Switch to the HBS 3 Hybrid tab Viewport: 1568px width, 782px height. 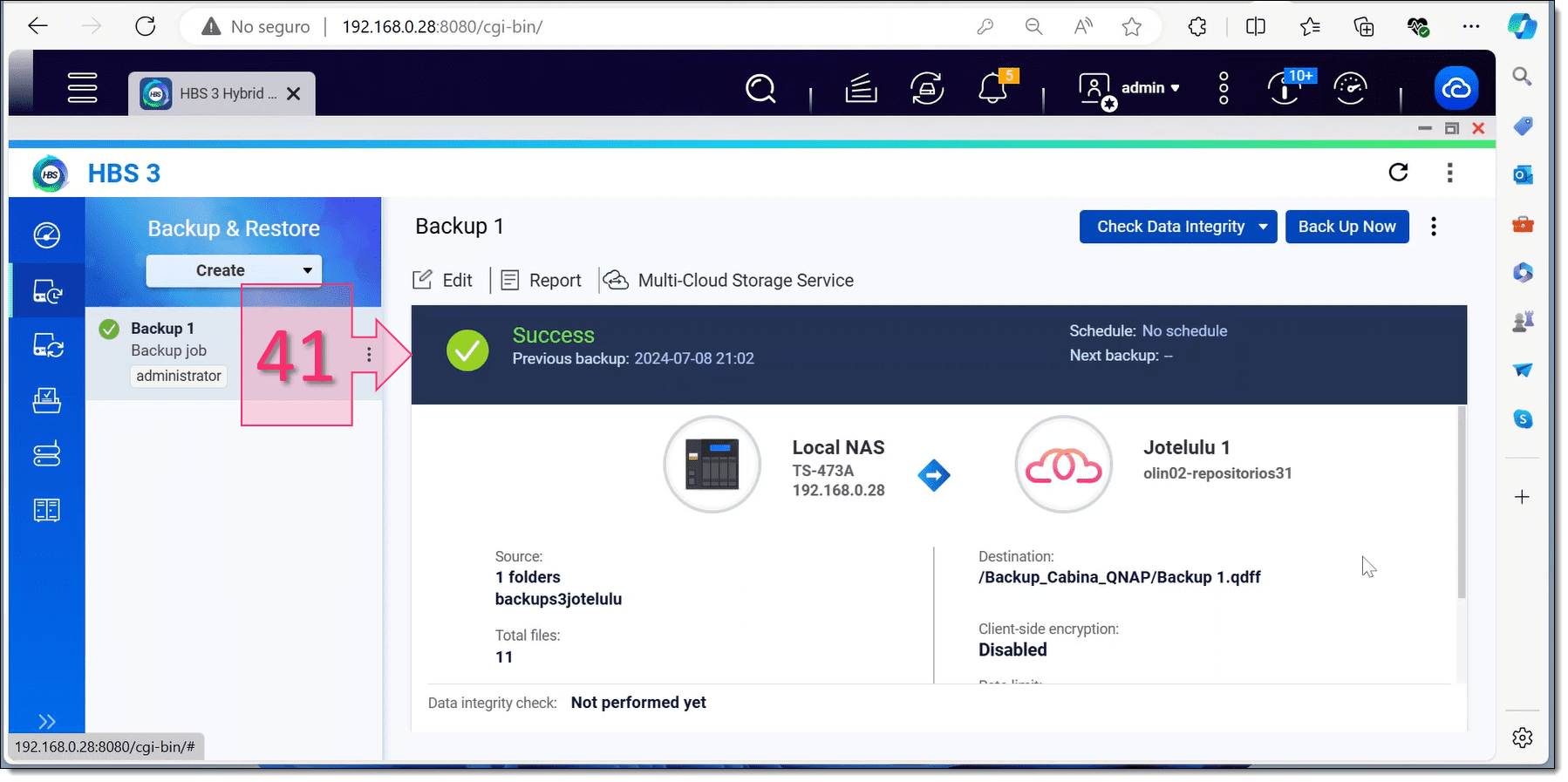[222, 93]
